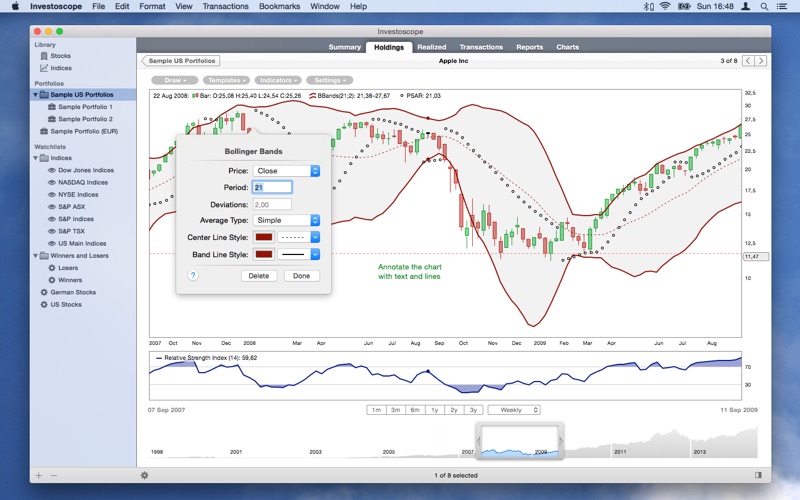
Task: Switch to the Charts tab
Action: pyautogui.click(x=567, y=47)
